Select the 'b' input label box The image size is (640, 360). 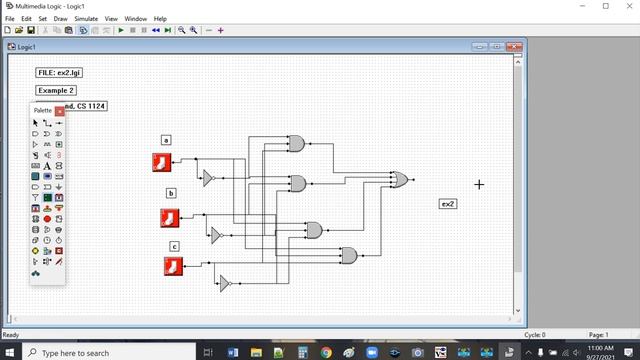(x=171, y=193)
